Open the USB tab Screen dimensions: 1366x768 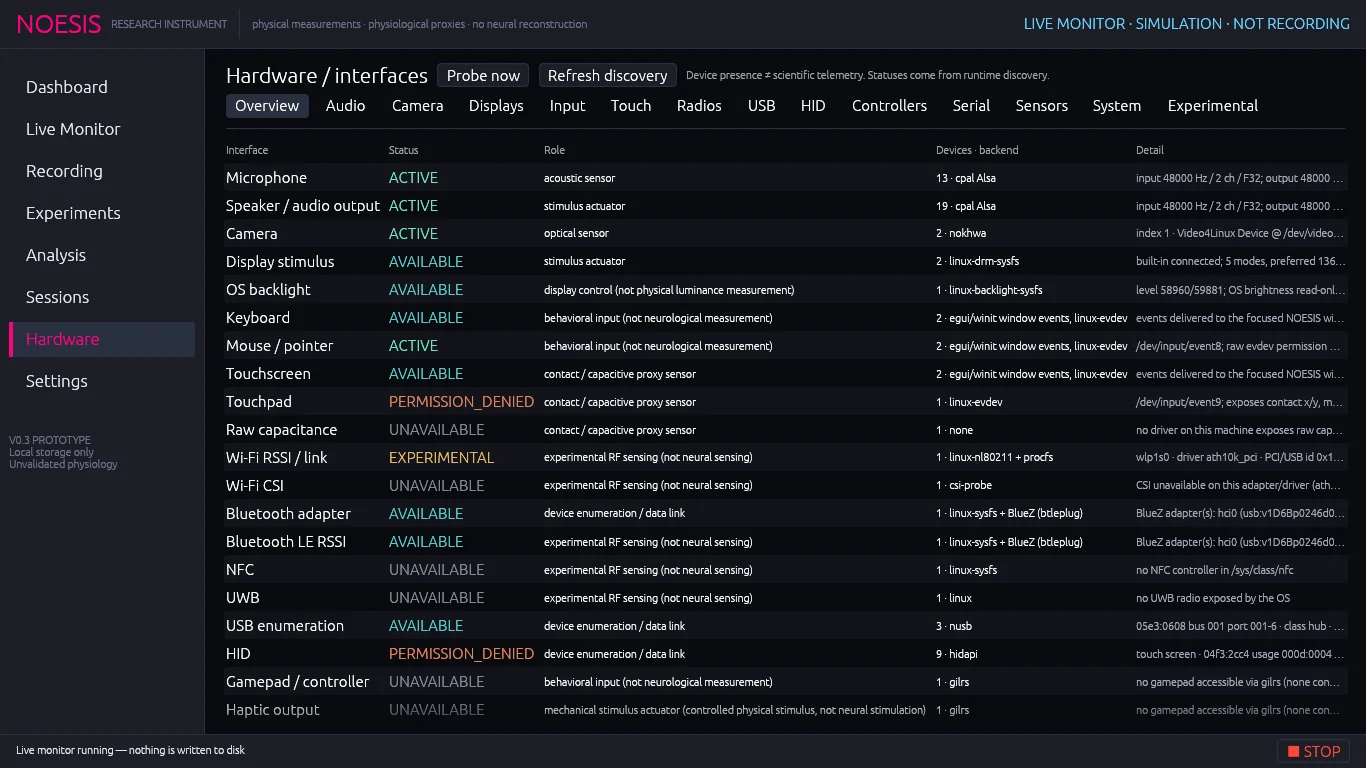[761, 105]
